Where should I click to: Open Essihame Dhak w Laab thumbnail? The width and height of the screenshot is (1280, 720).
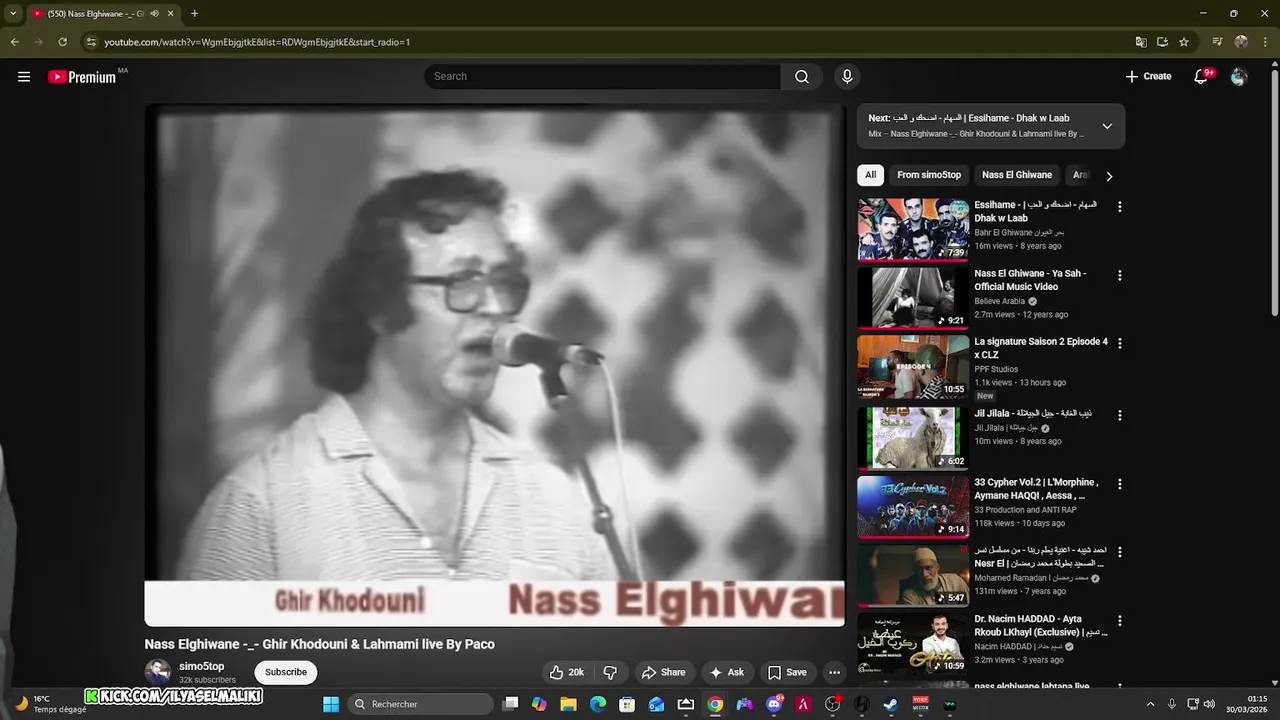[913, 229]
